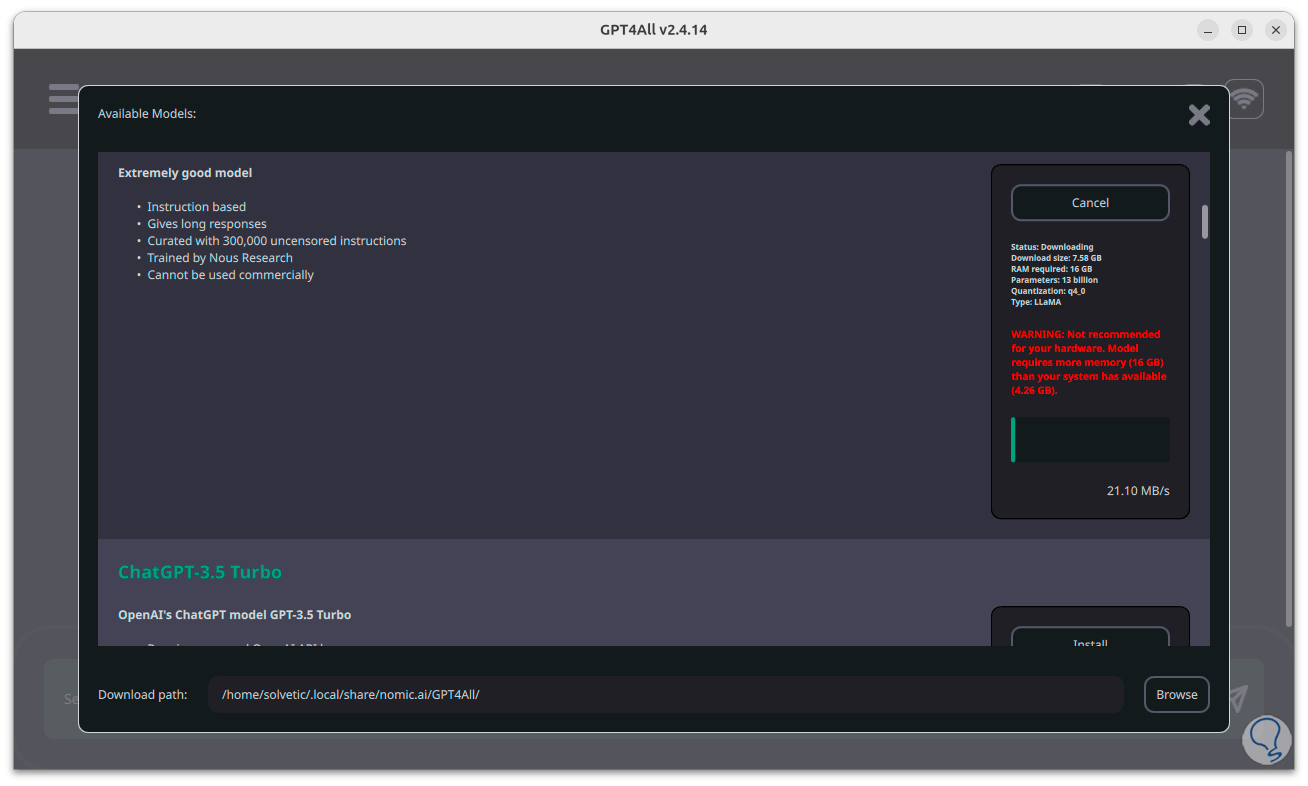This screenshot has height=786, width=1308.
Task: Click the 'Status: Downloading' line
Action: pos(1052,247)
